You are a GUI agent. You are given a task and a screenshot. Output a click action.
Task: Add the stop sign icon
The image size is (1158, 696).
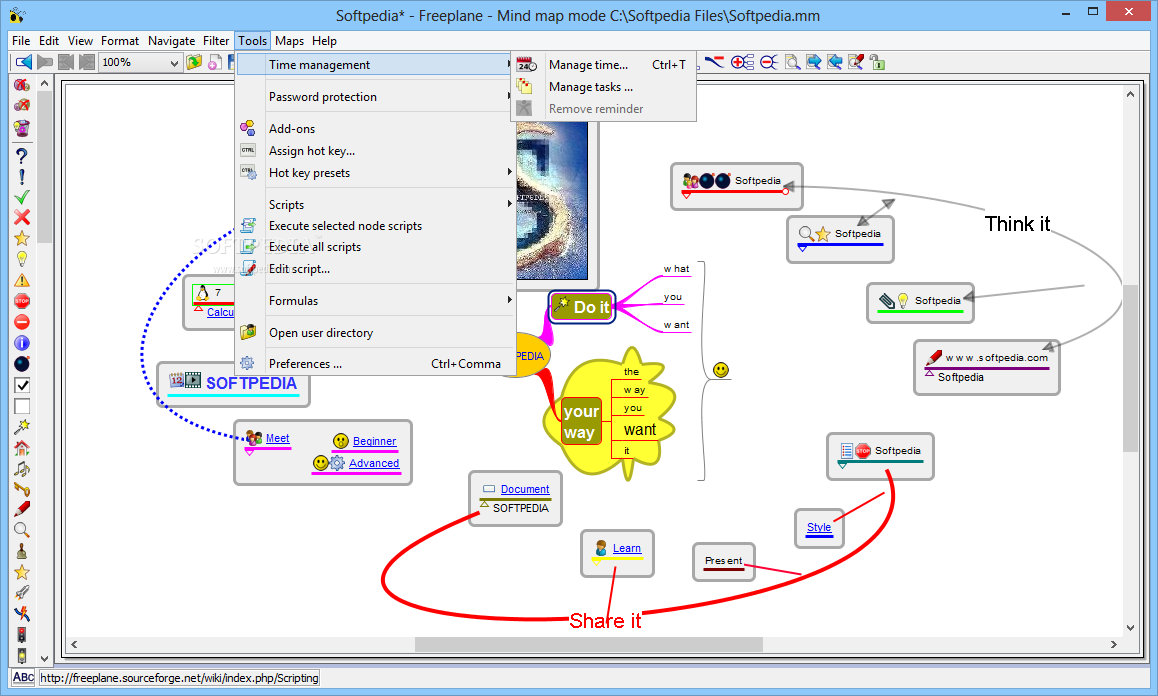coord(22,301)
